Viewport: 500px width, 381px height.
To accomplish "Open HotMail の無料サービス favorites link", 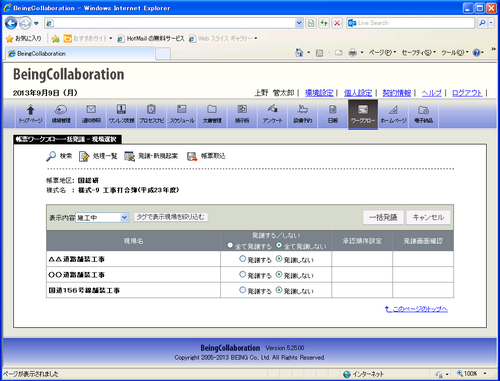I will click(151, 39).
